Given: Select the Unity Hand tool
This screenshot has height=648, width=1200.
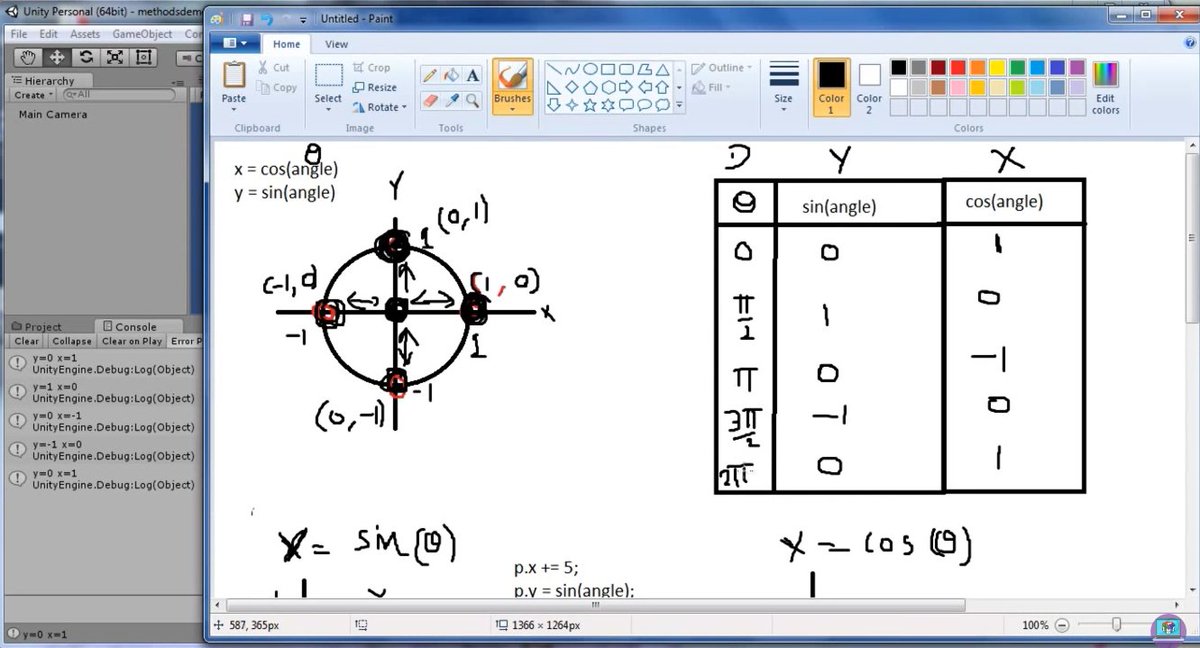Looking at the screenshot, I should point(29,58).
